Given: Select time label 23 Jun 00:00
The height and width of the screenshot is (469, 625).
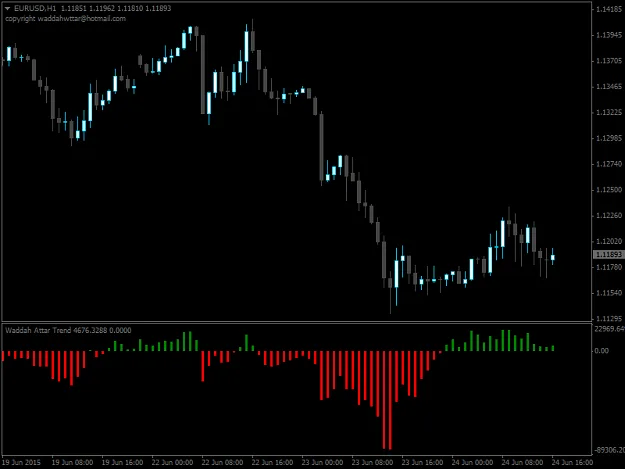Looking at the screenshot, I should 322,463.
